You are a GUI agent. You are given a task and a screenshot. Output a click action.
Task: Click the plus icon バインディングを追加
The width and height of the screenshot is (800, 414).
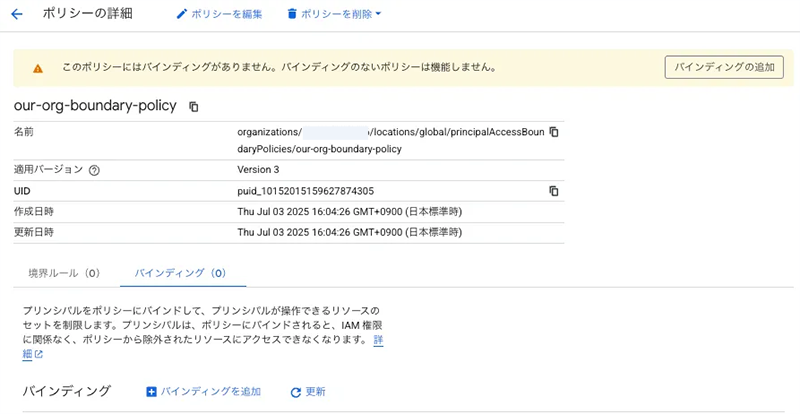[x=152, y=392]
